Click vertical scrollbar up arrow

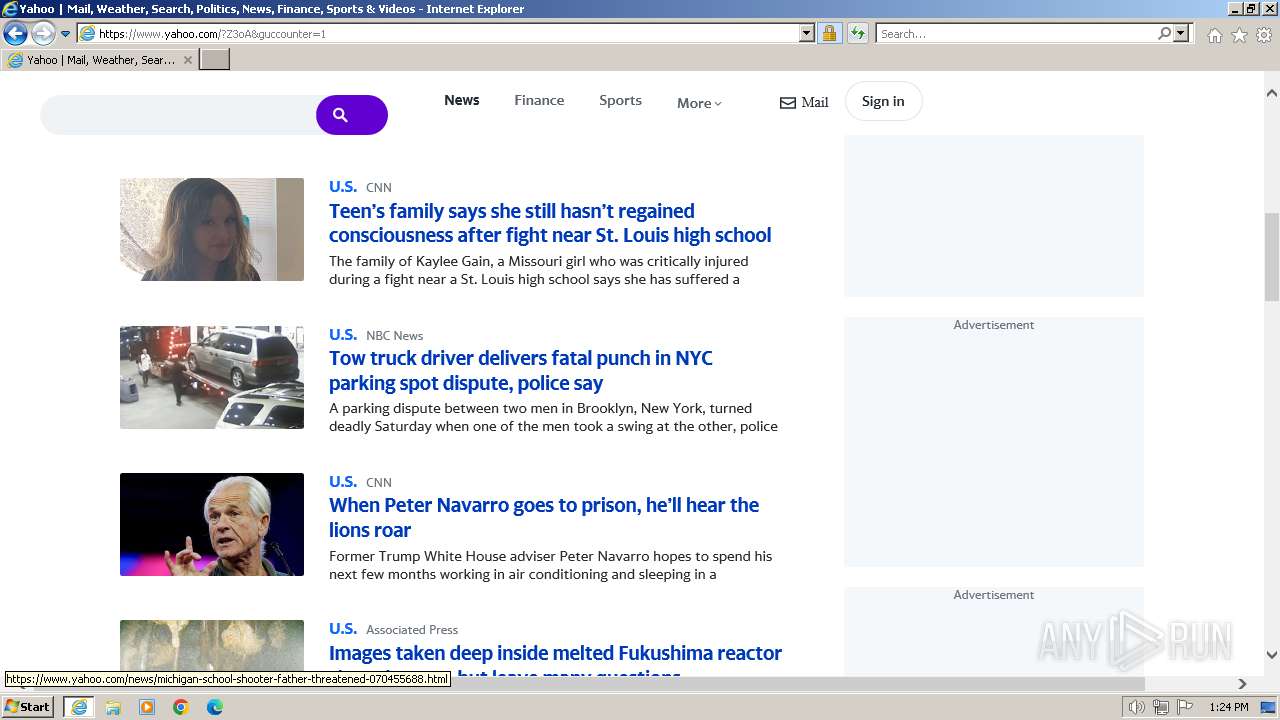click(x=1272, y=93)
